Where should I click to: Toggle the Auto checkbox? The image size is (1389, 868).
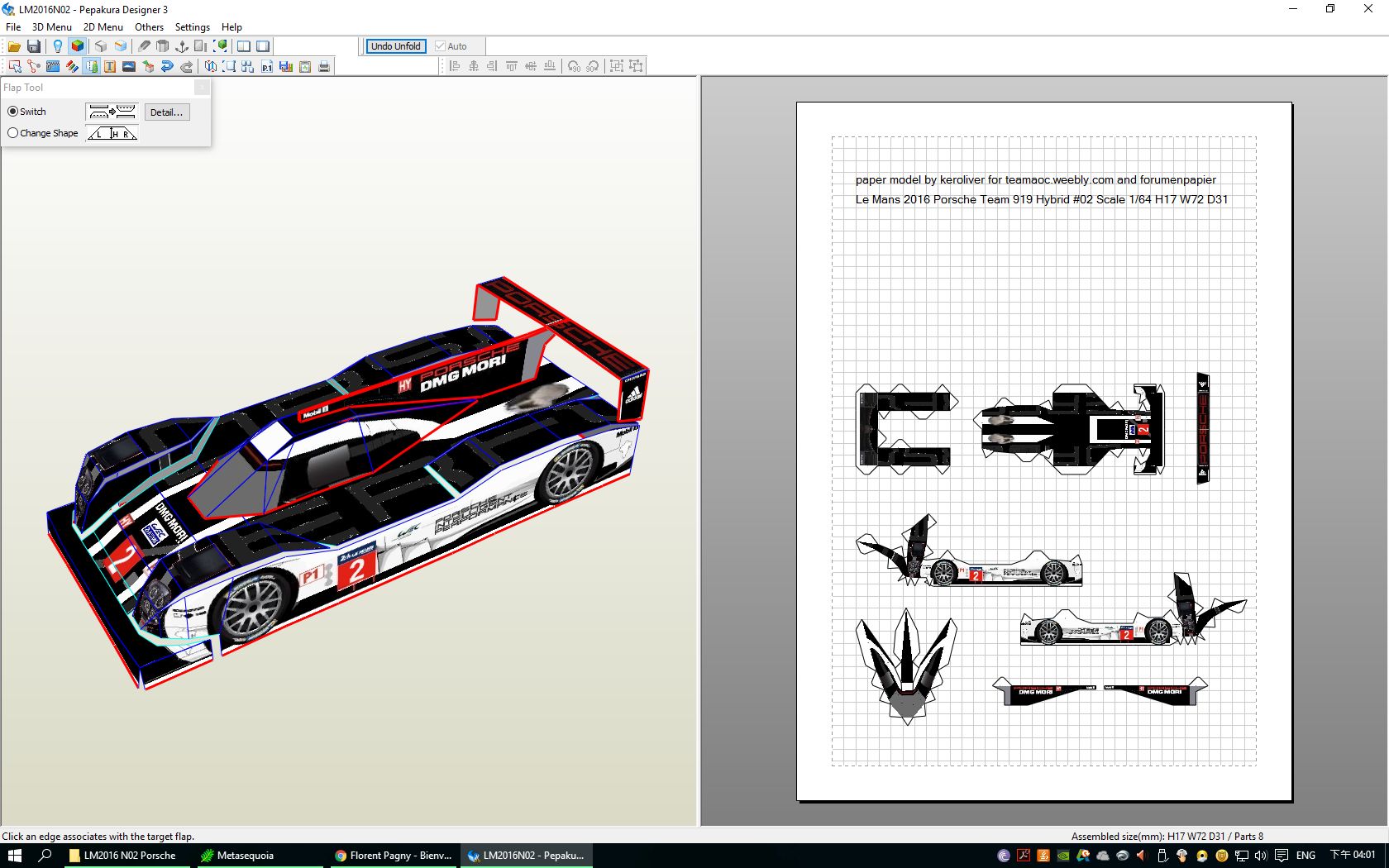pos(441,46)
